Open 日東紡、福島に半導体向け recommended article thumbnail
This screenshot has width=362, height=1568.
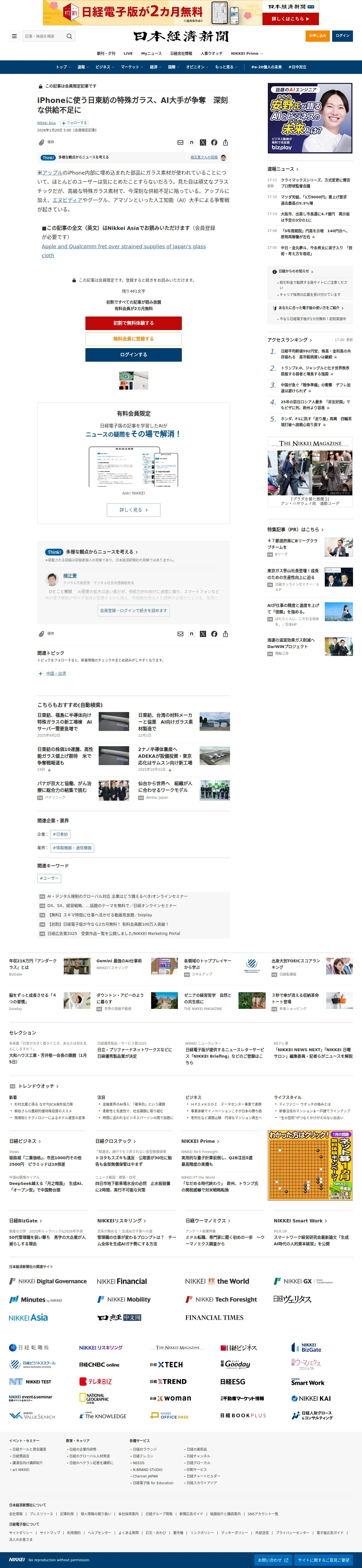[x=114, y=721]
